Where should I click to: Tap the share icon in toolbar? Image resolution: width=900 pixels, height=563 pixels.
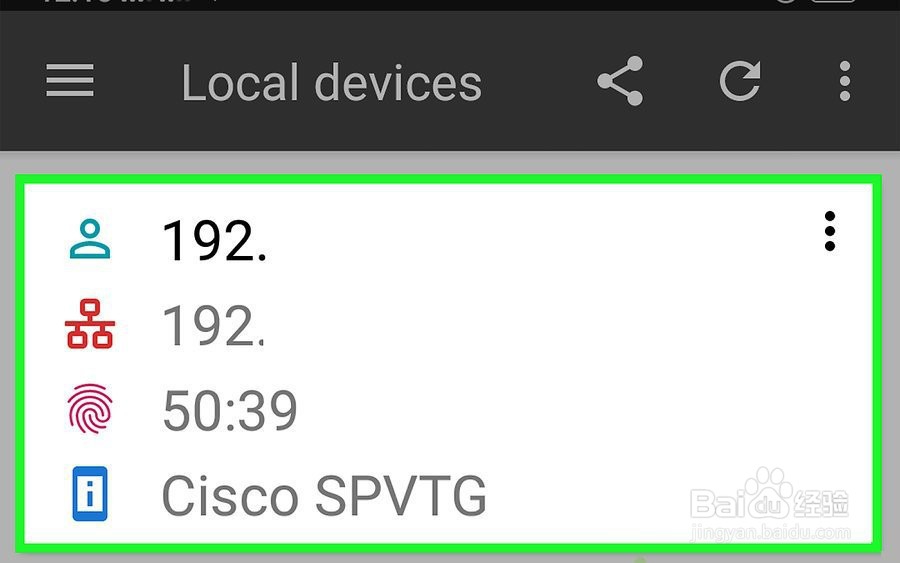(620, 81)
